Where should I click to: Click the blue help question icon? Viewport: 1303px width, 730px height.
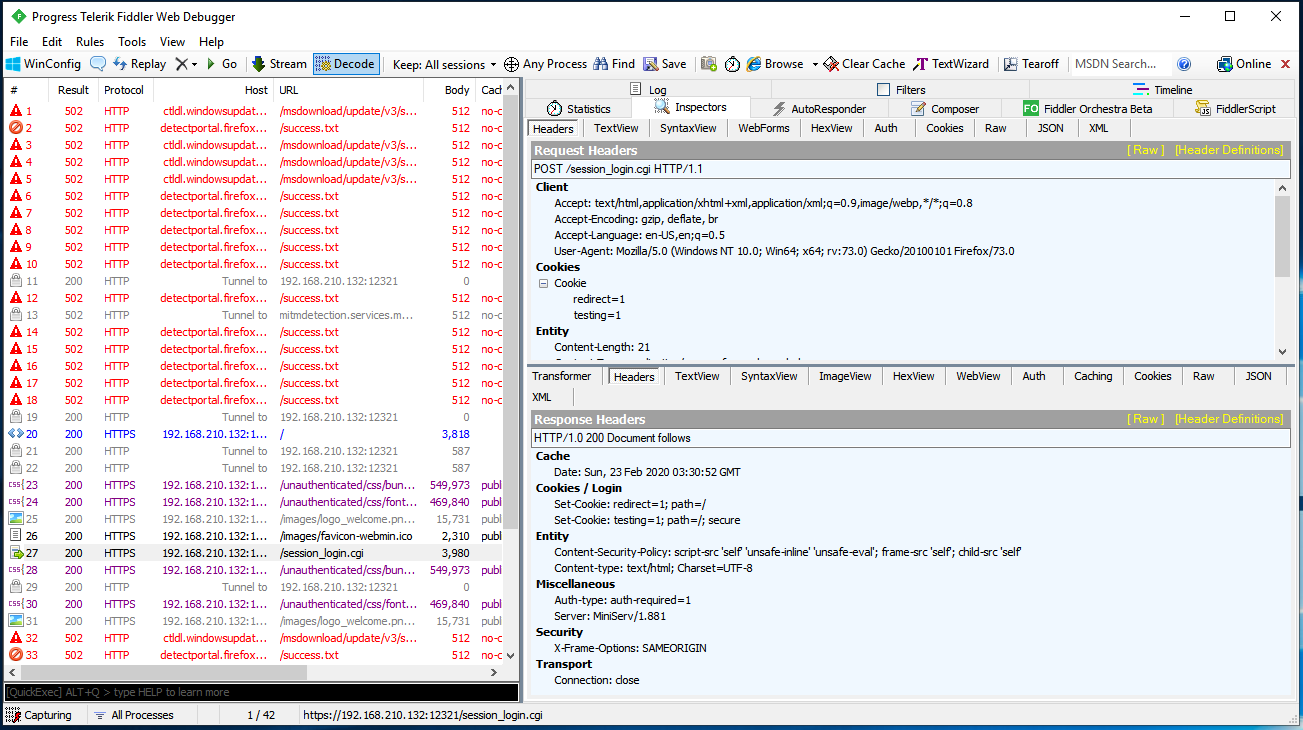point(1184,64)
